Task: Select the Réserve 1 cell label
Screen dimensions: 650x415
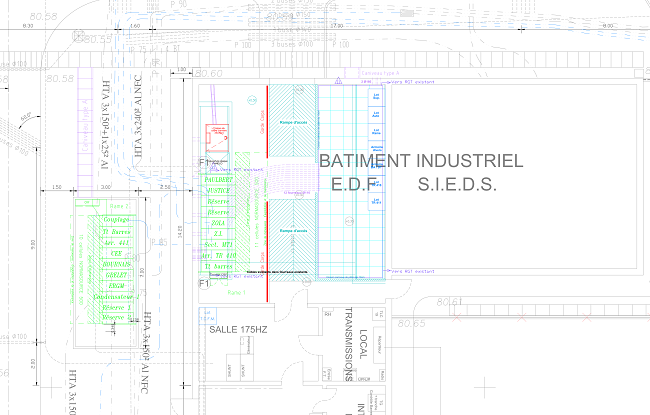Action: (116, 308)
